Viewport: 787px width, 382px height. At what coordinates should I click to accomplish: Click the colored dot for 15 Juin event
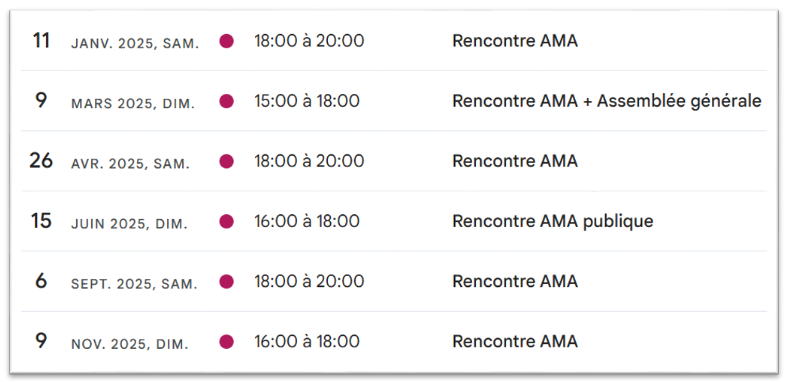point(226,221)
